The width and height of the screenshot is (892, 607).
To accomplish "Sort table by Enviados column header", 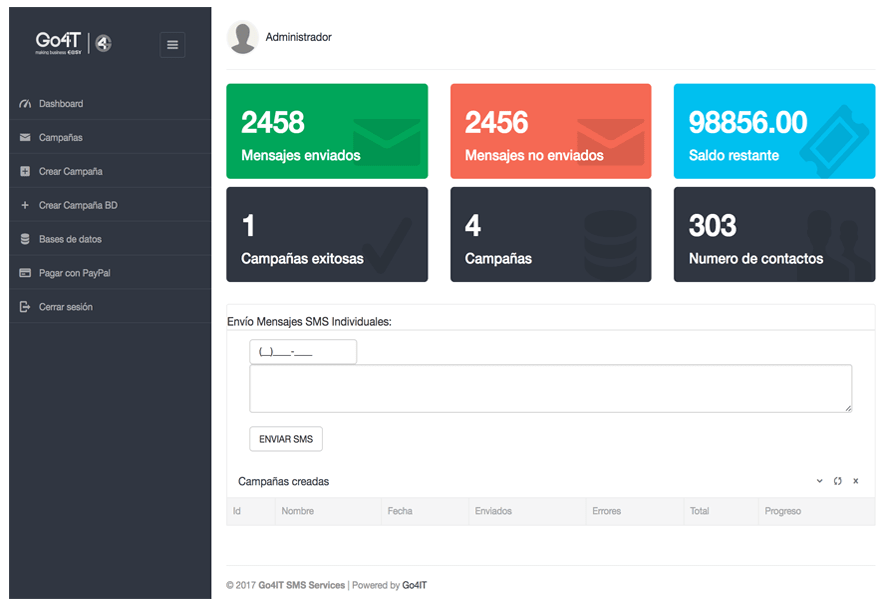I will [x=493, y=511].
